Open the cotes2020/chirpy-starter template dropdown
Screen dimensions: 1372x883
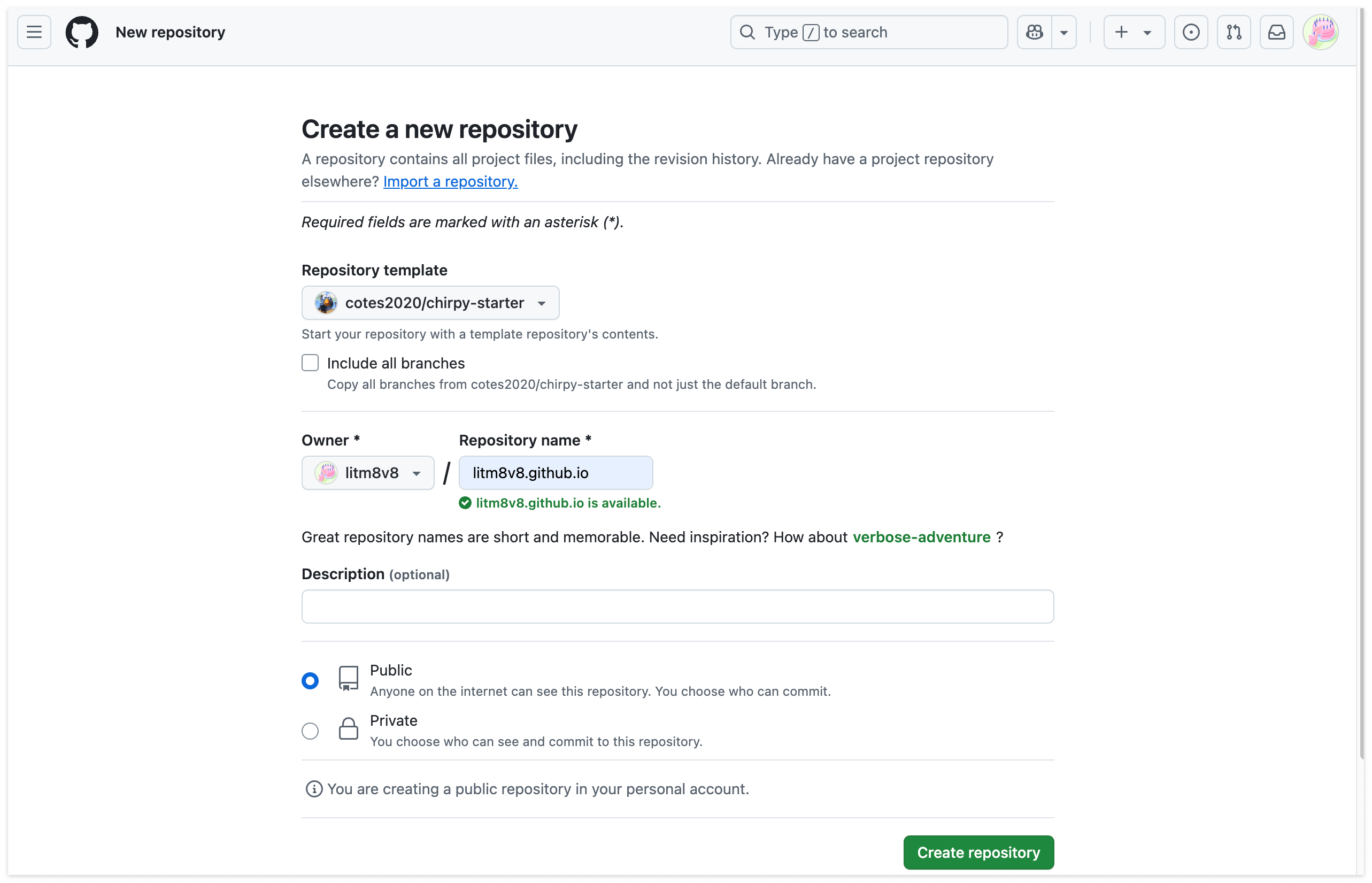tap(430, 303)
